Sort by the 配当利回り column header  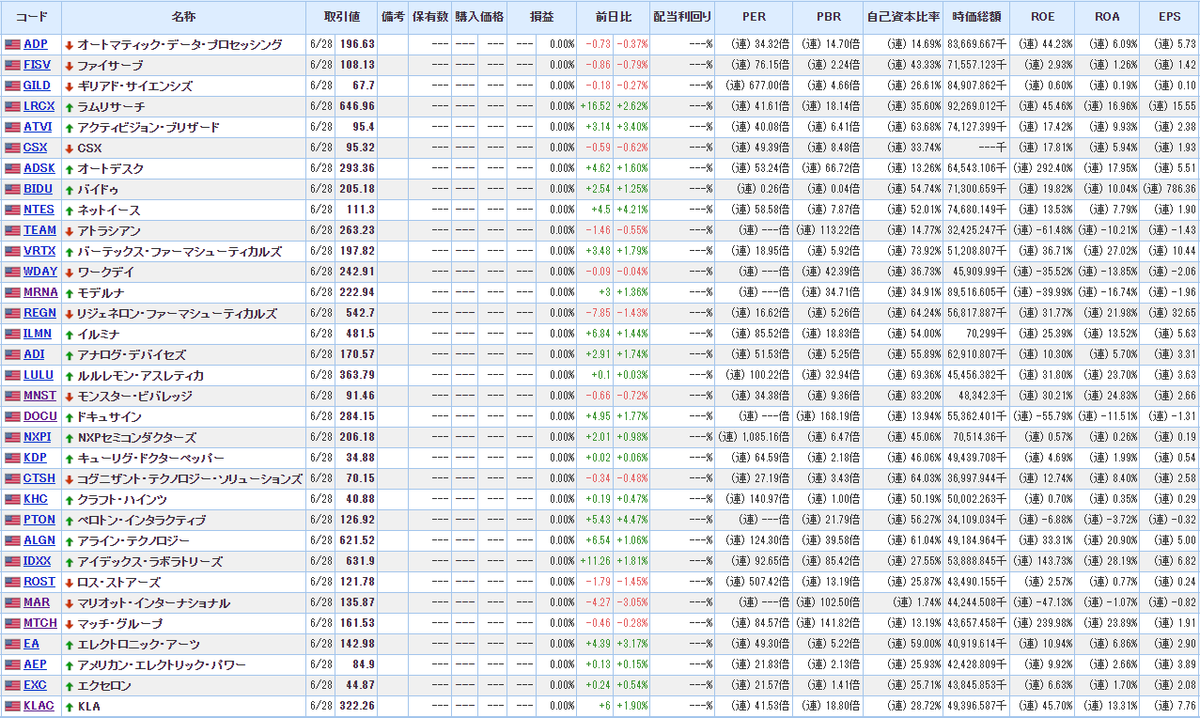coord(682,18)
